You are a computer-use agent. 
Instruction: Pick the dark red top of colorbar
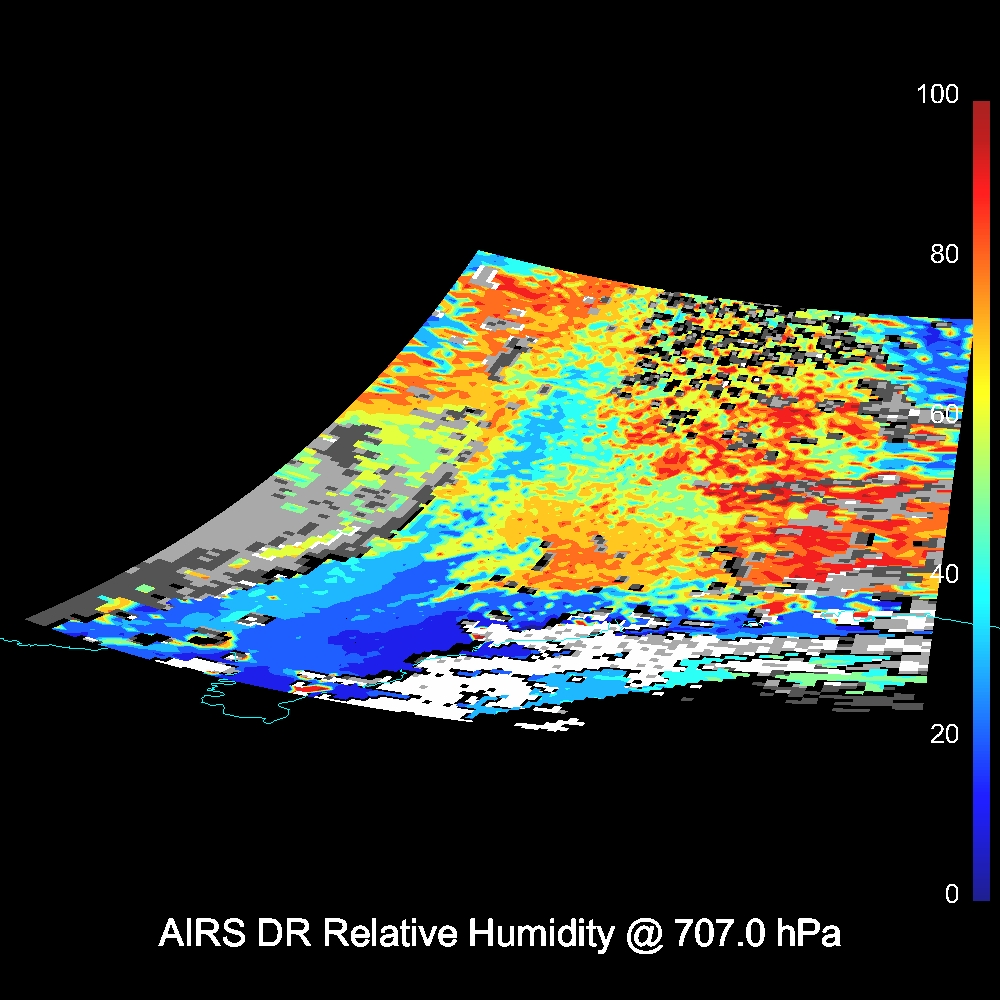pos(980,110)
